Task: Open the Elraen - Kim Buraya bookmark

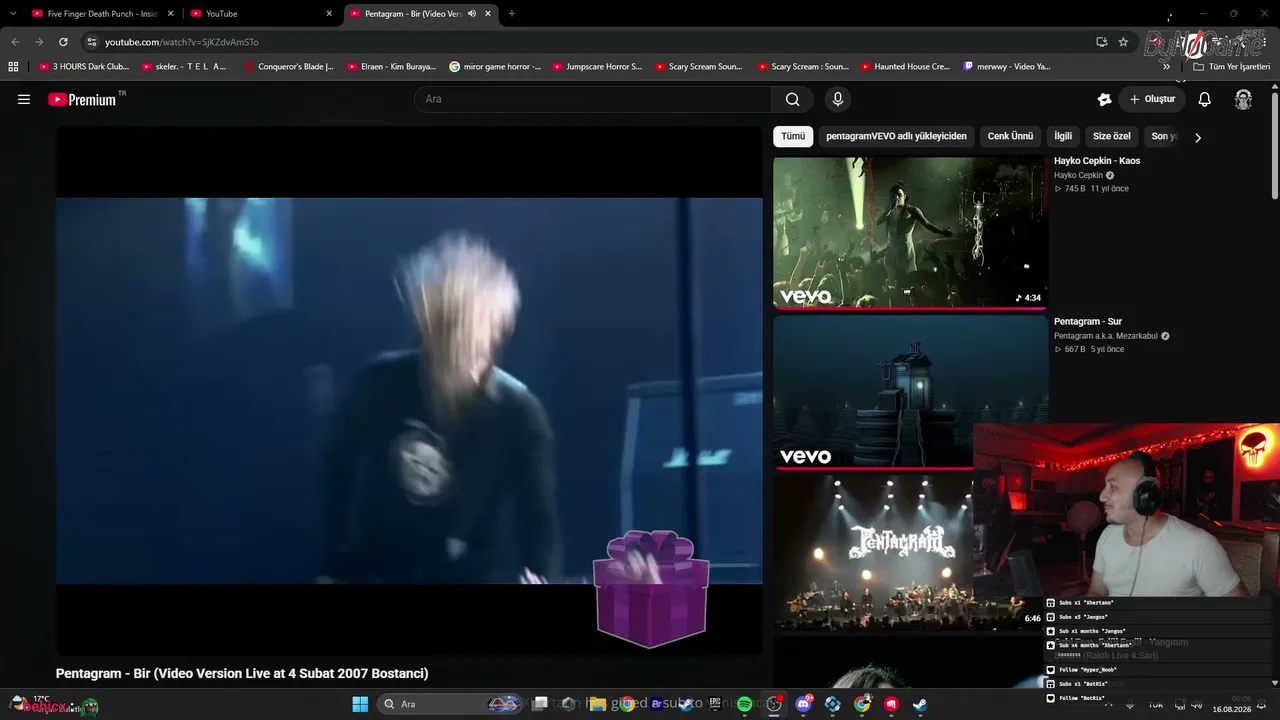Action: tap(391, 66)
